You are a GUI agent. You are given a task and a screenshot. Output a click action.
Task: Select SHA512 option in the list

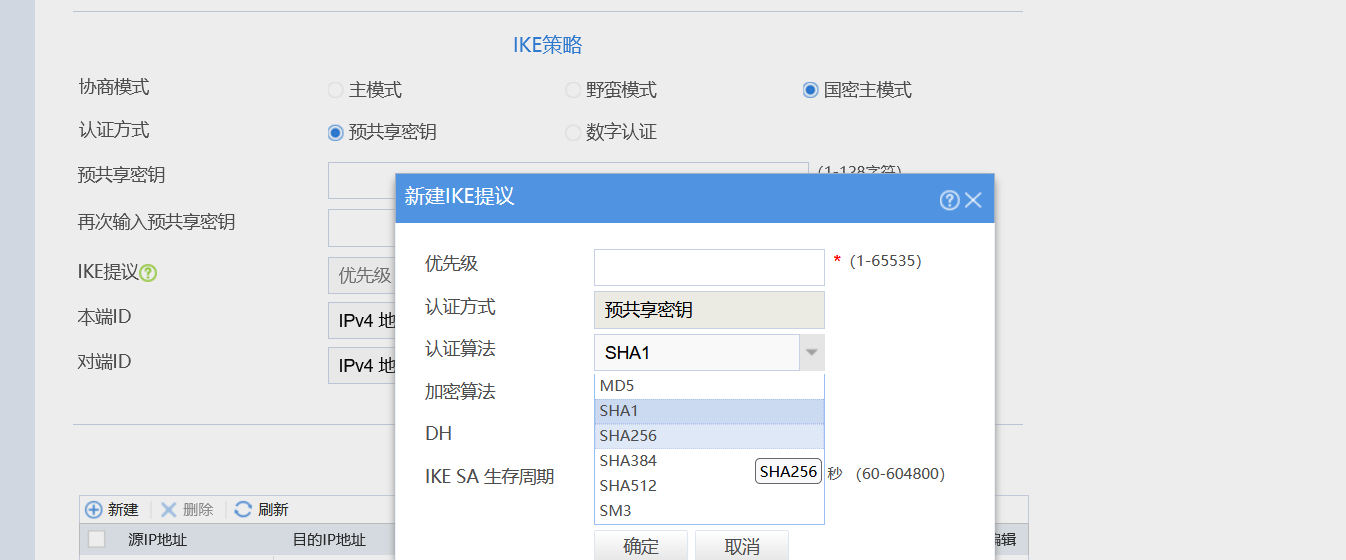pyautogui.click(x=628, y=486)
